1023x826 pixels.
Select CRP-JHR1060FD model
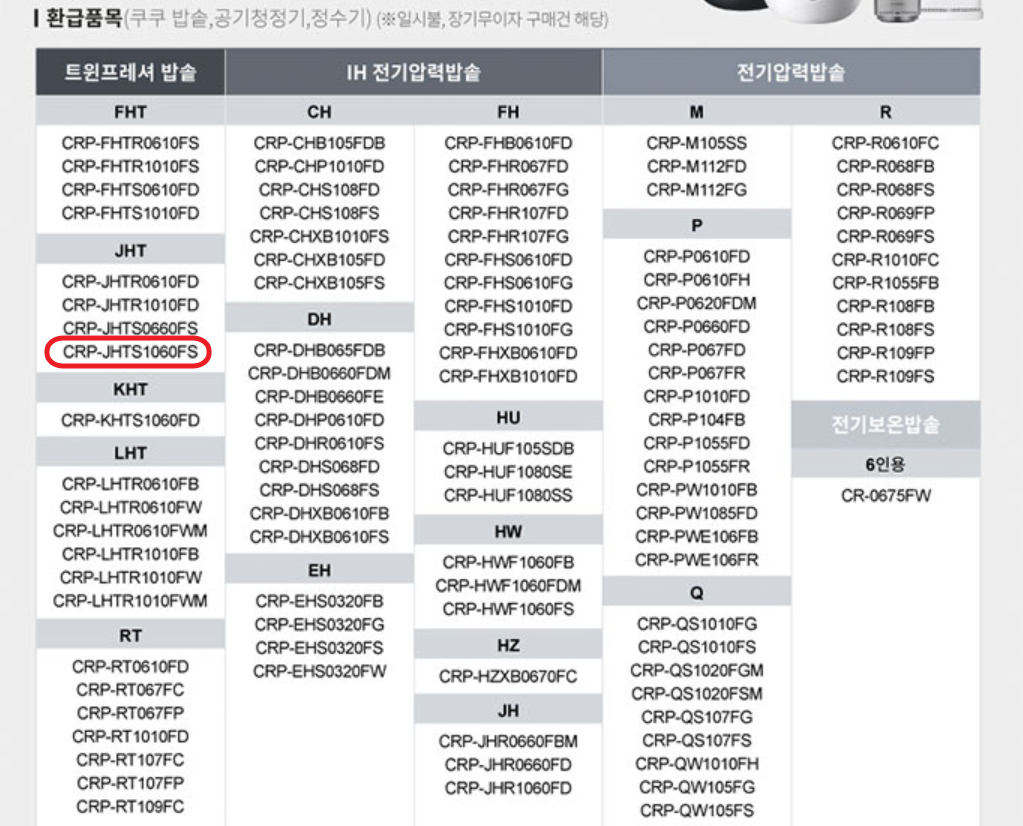508,789
